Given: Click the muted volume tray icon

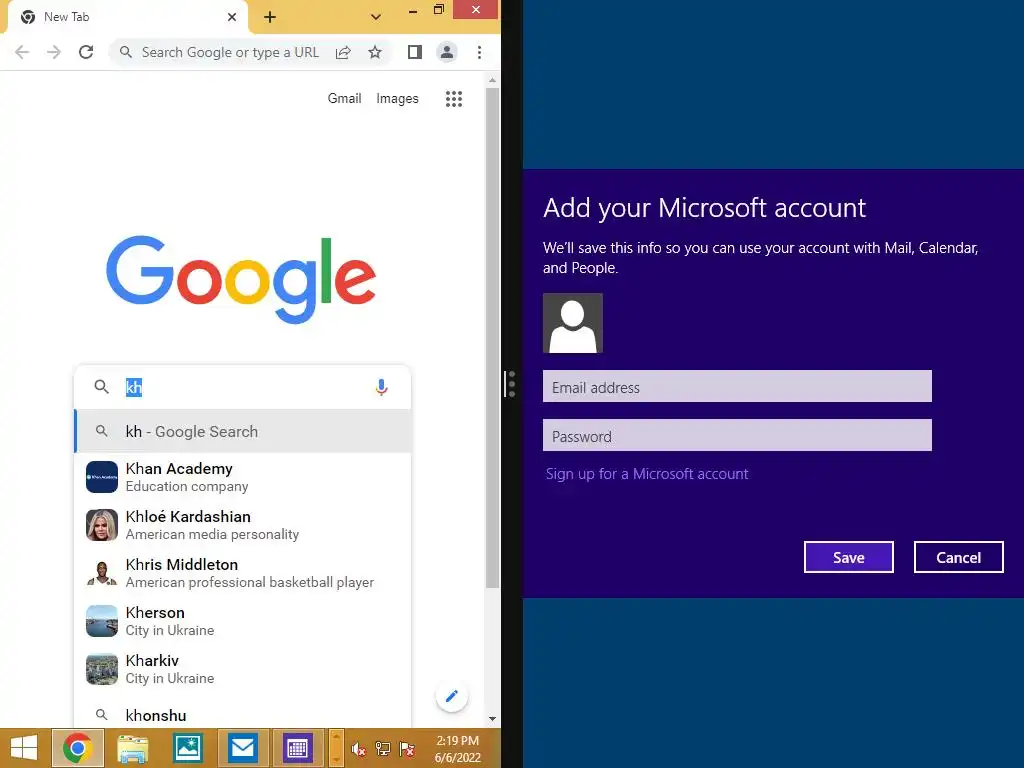Looking at the screenshot, I should click(359, 749).
